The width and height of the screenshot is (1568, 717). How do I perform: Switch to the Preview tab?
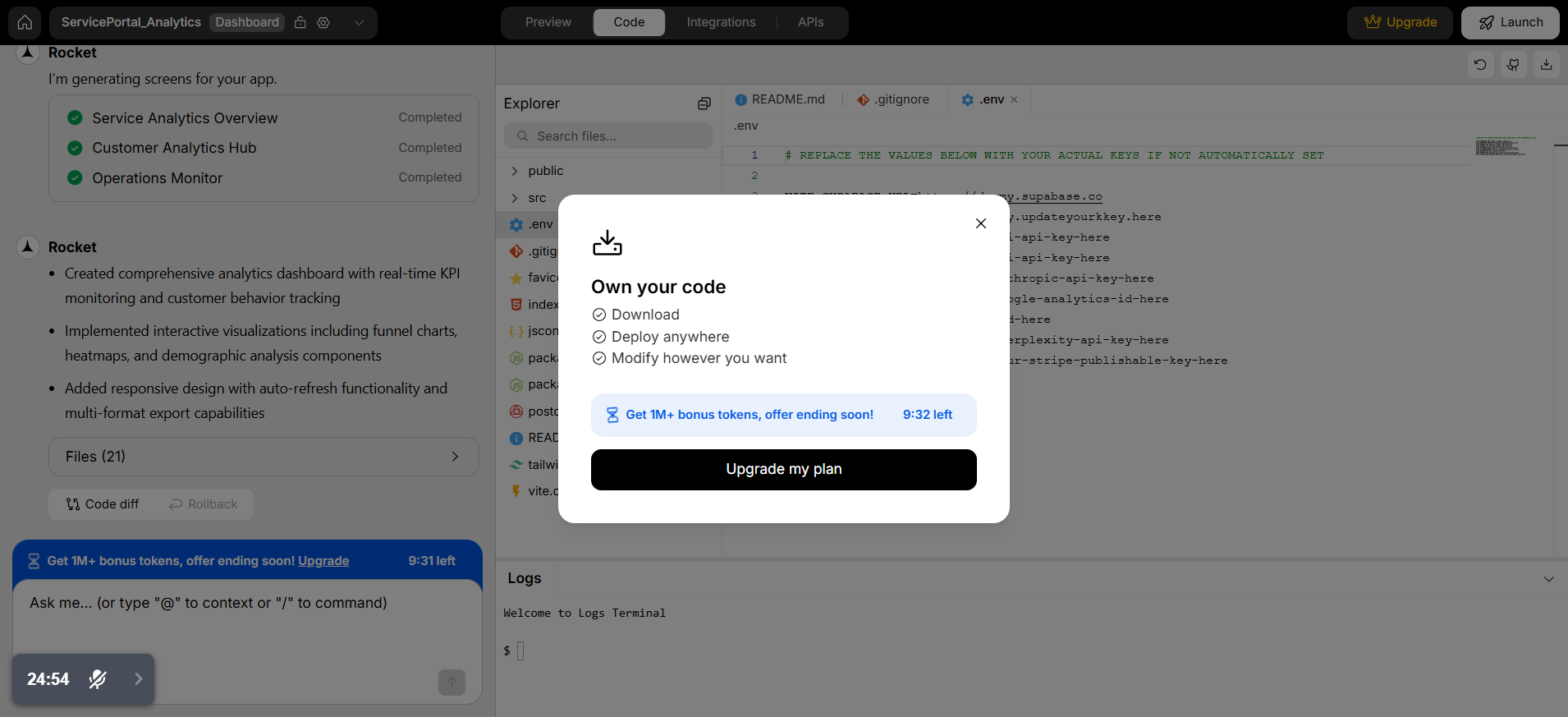[548, 22]
